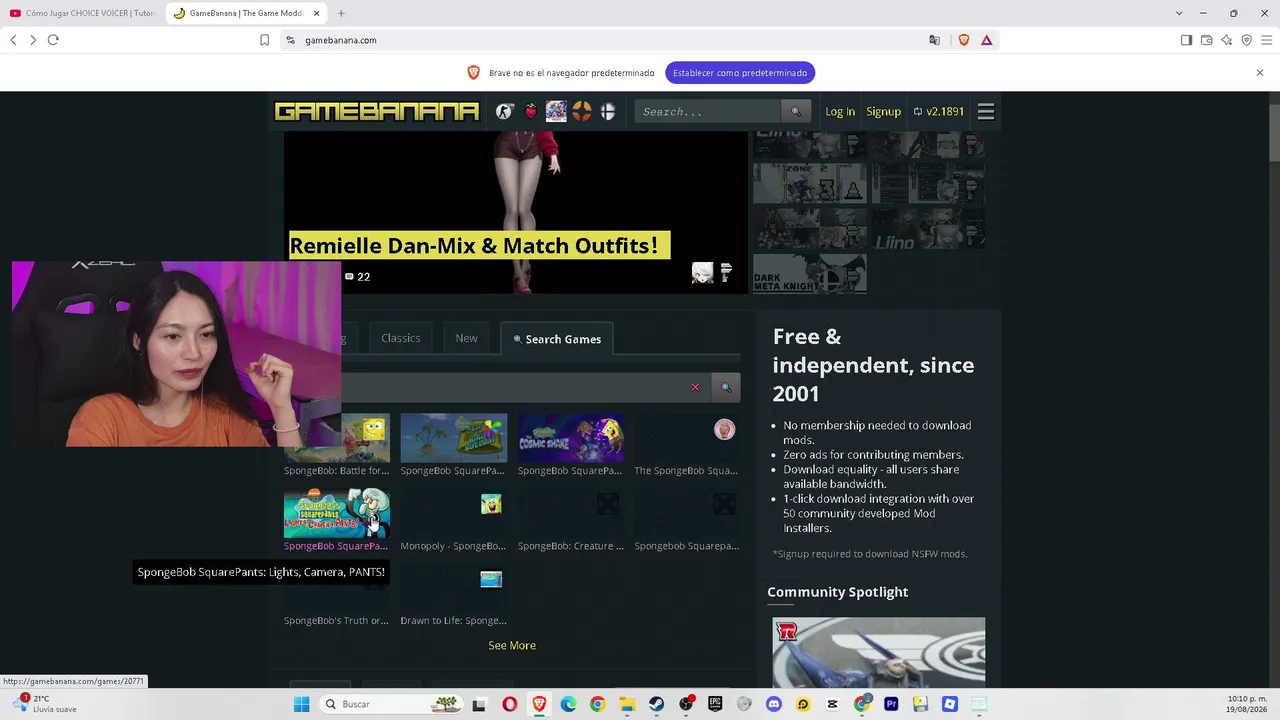The image size is (1280, 720).
Task: Submit the game search with the magnifier button
Action: pos(726,388)
